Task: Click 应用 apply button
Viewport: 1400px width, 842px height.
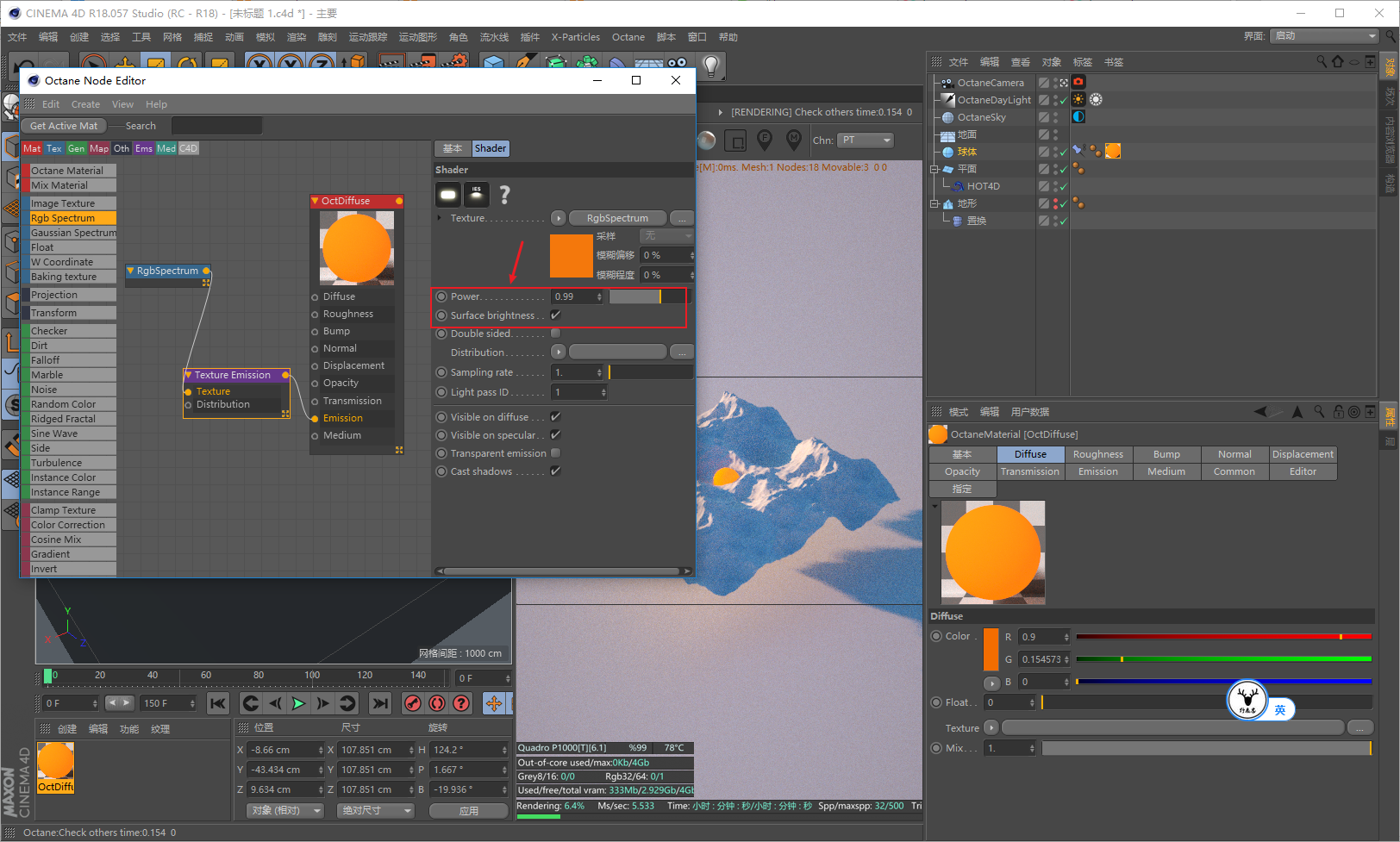Action: pyautogui.click(x=468, y=810)
